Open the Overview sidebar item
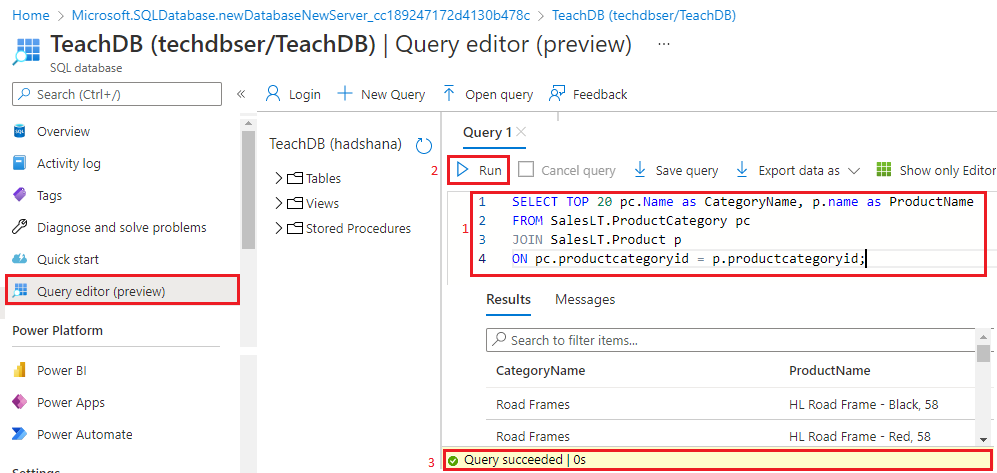This screenshot has width=997, height=473. point(63,132)
